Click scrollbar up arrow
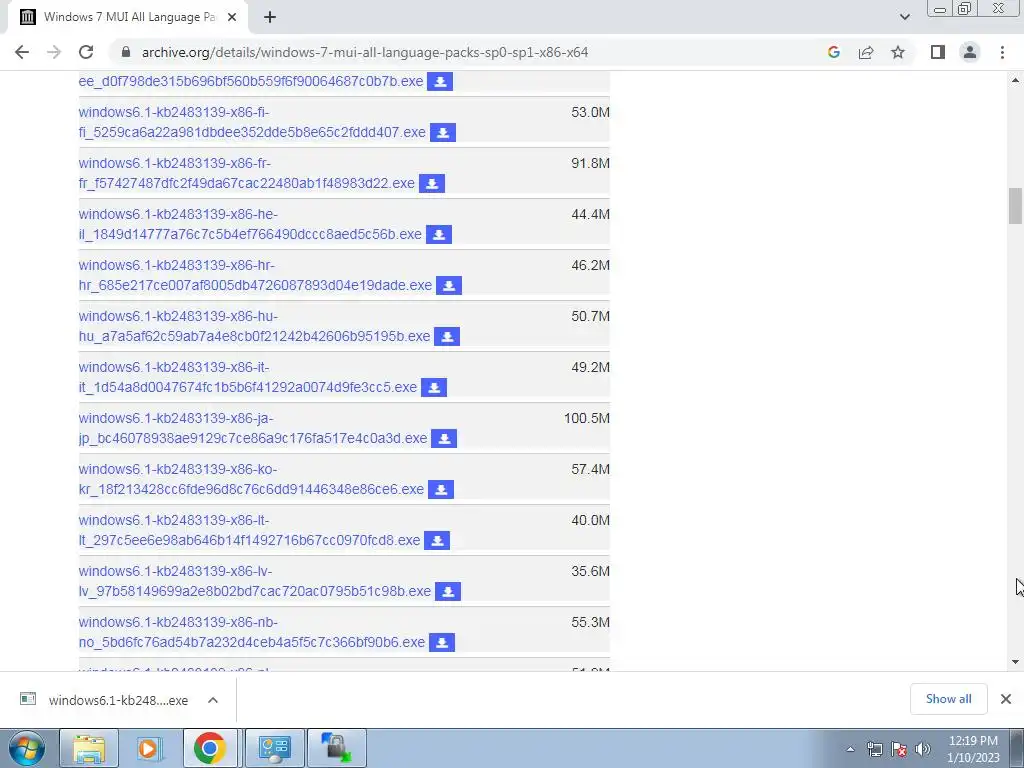Screen dimensions: 1024x768 (x=1015, y=80)
